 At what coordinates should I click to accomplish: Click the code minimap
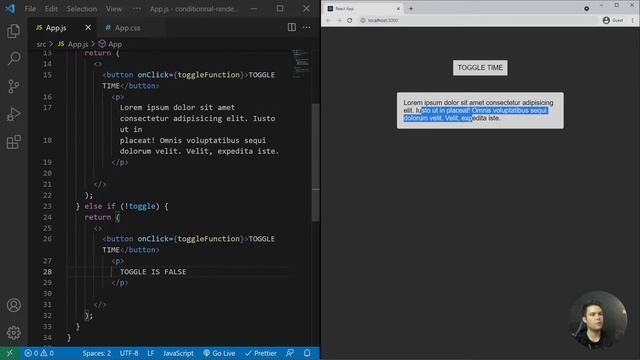click(301, 63)
